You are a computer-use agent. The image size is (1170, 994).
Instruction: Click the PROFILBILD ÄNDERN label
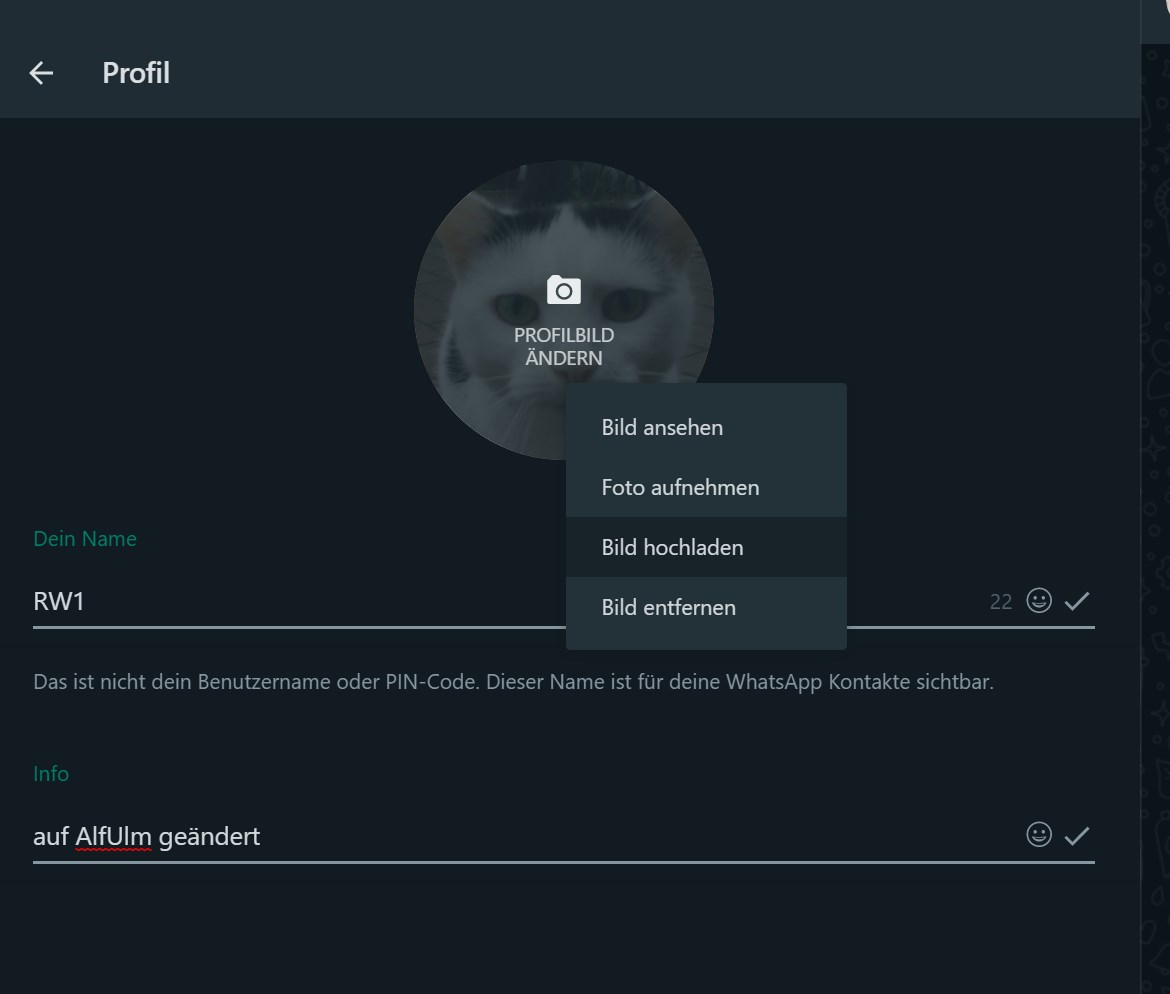click(563, 346)
